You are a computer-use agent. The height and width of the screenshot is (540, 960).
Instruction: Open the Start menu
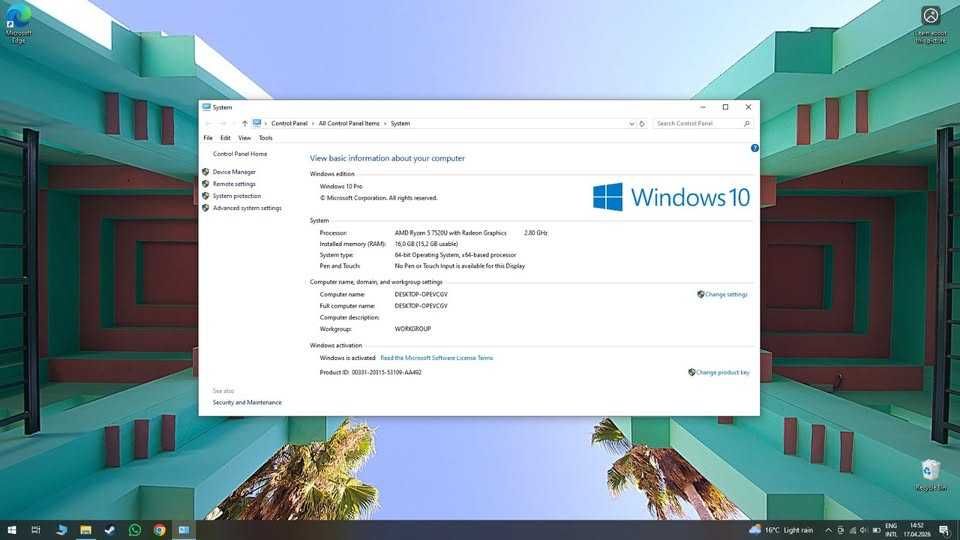tap(12, 530)
